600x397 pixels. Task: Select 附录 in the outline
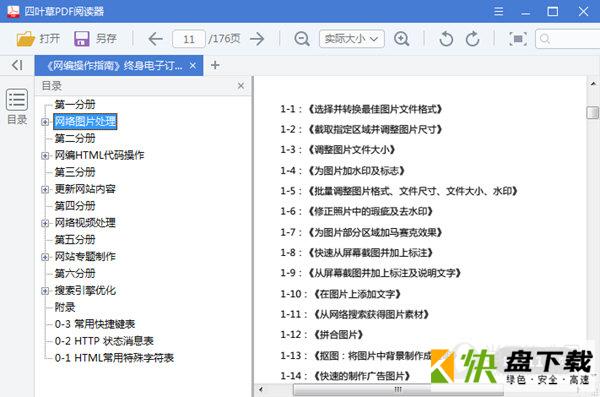(65, 307)
